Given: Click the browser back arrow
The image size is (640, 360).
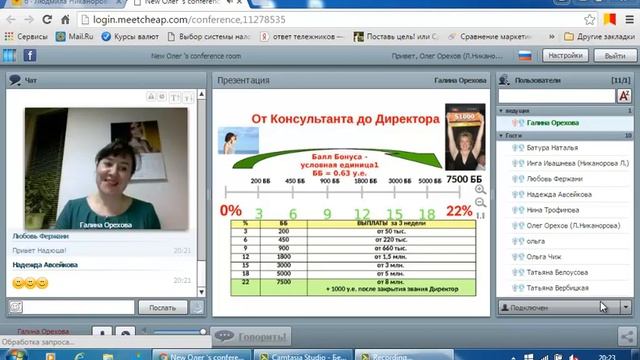Looking at the screenshot, I should [x=11, y=20].
